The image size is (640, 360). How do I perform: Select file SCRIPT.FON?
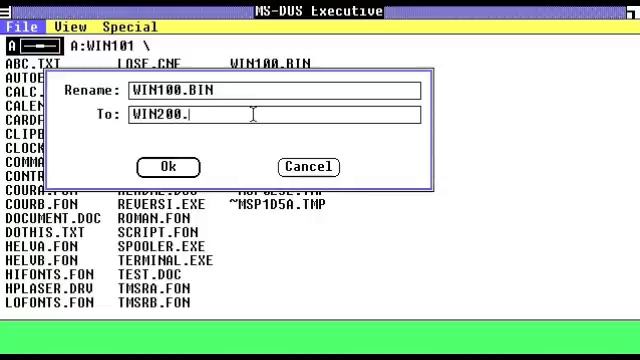(158, 232)
